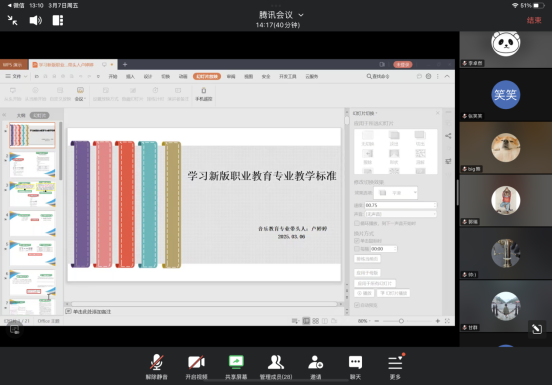Click the 播放 button in transition panel
This screenshot has height=386, width=552.
tap(364, 293)
